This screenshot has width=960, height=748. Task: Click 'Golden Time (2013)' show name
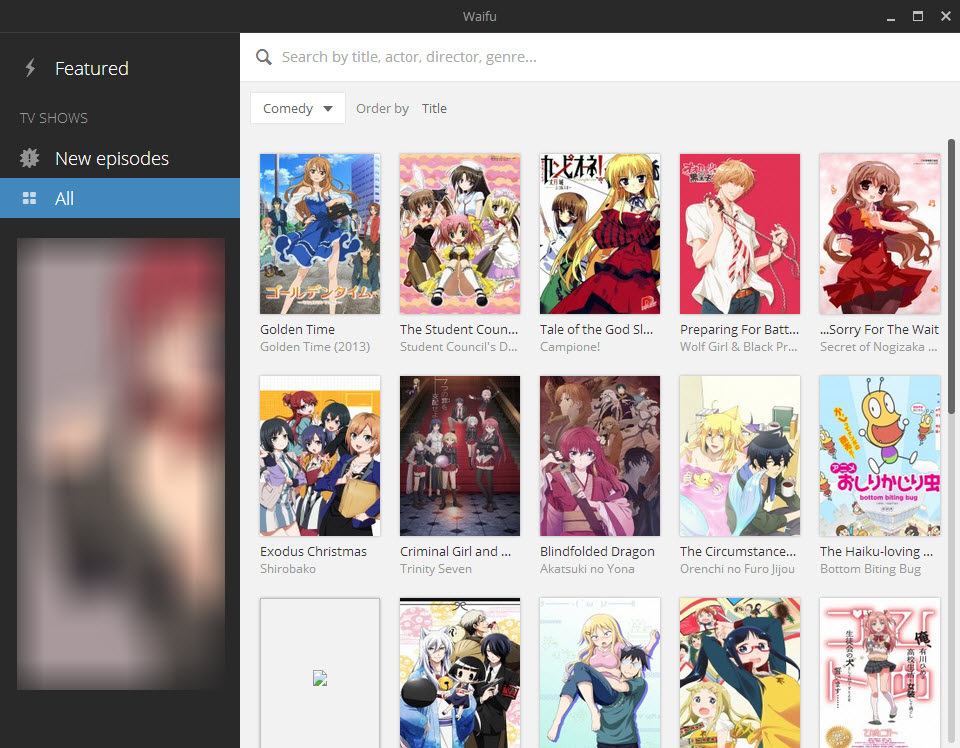tap(315, 346)
